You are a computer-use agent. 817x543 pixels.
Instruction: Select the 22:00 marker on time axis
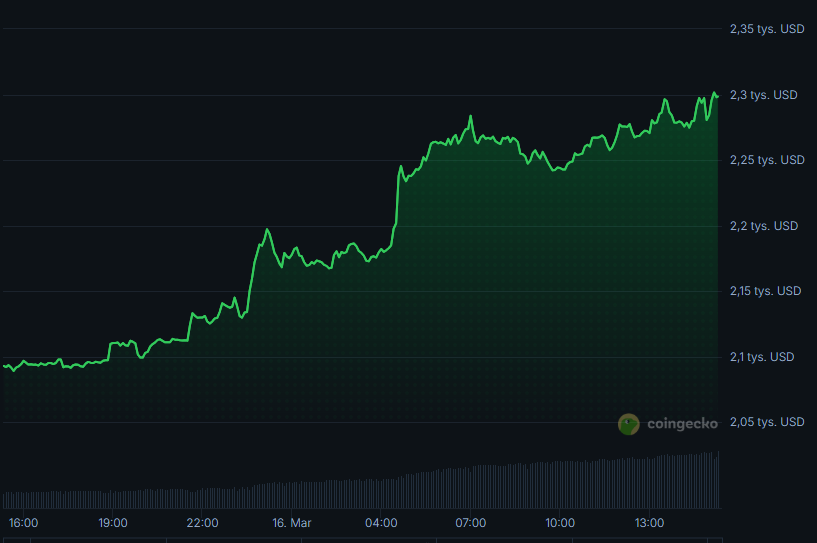[202, 523]
